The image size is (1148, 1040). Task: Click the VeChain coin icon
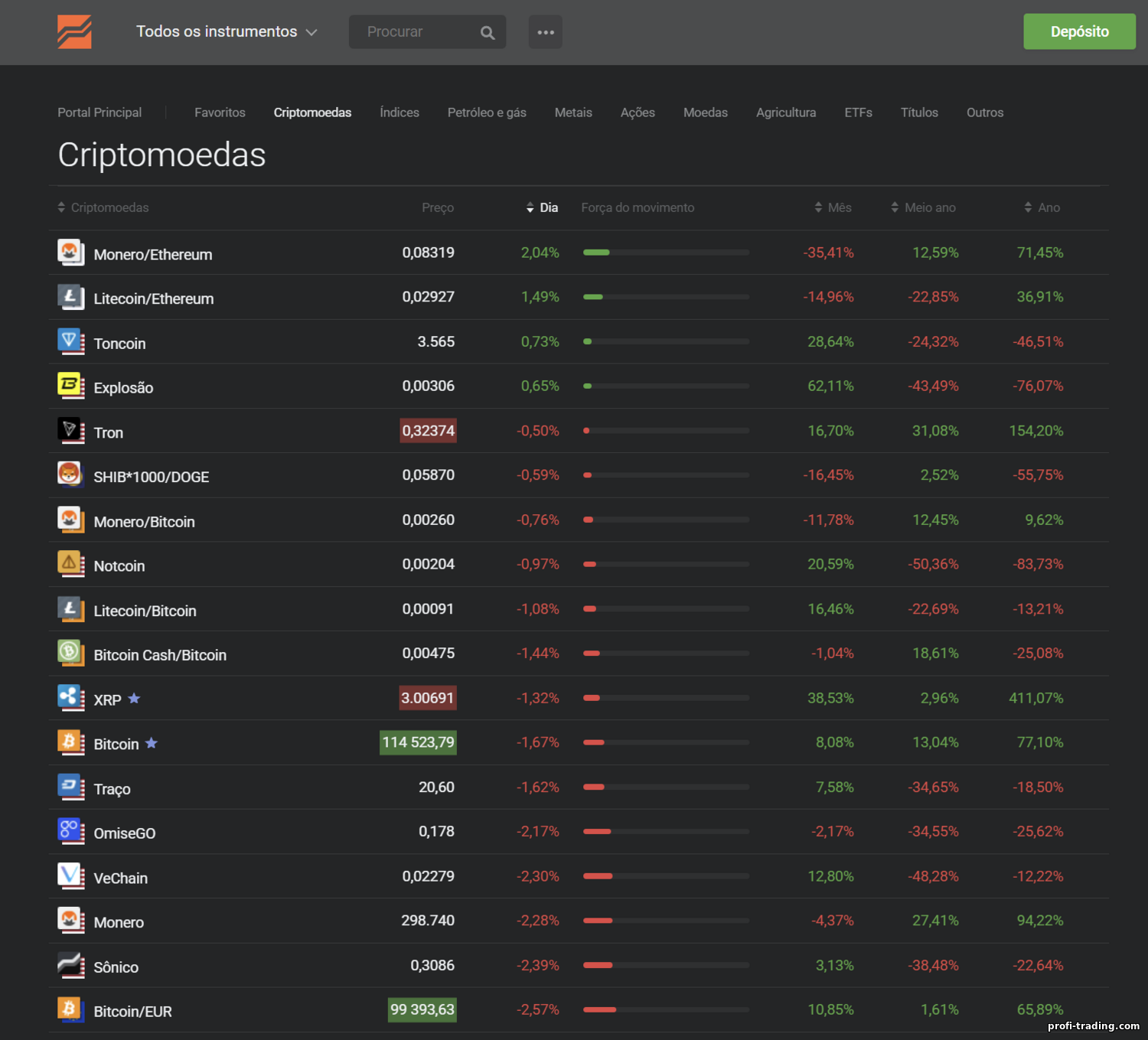click(x=71, y=875)
